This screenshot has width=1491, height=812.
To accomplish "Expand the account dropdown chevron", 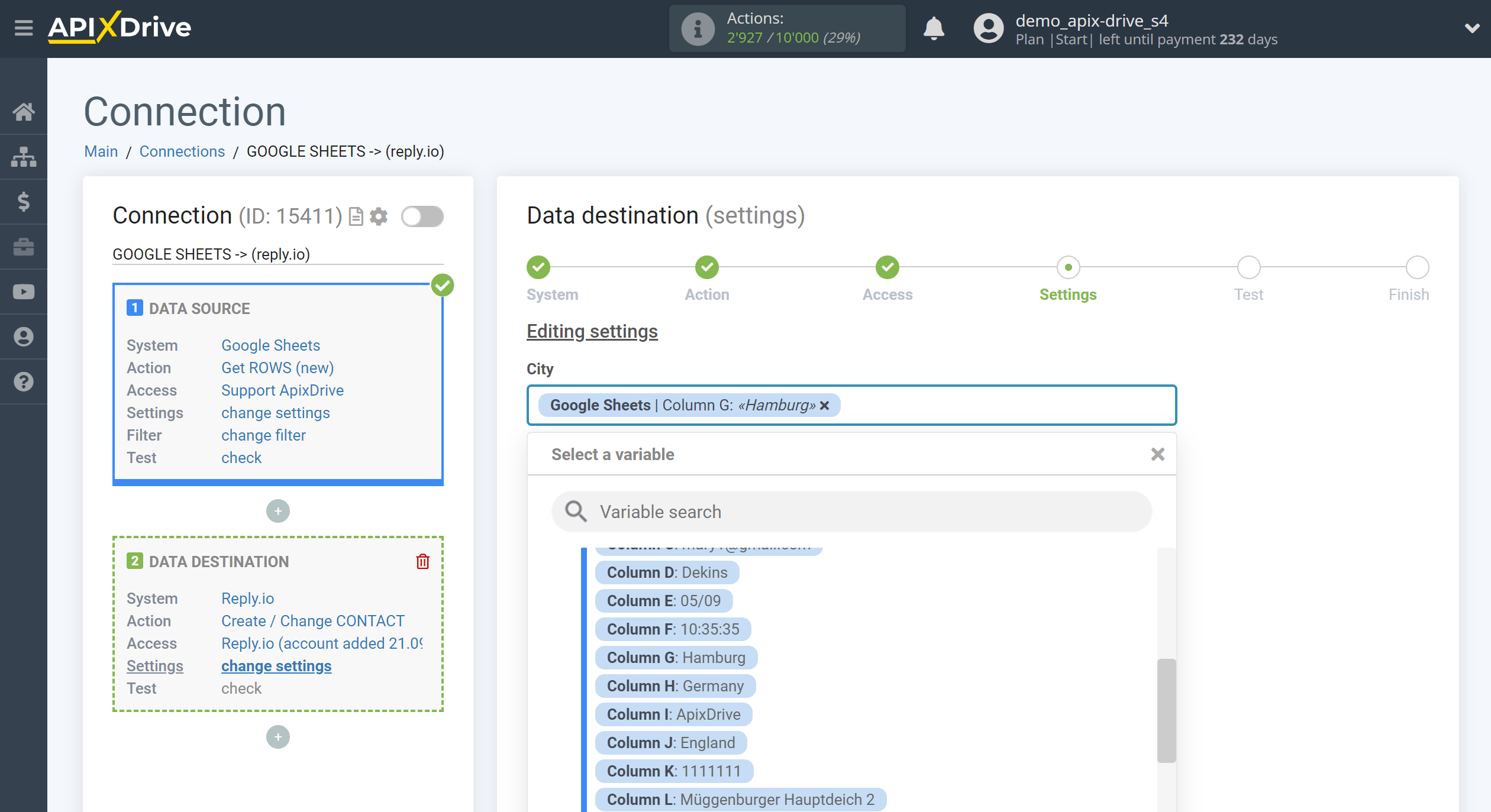I will tap(1472, 28).
